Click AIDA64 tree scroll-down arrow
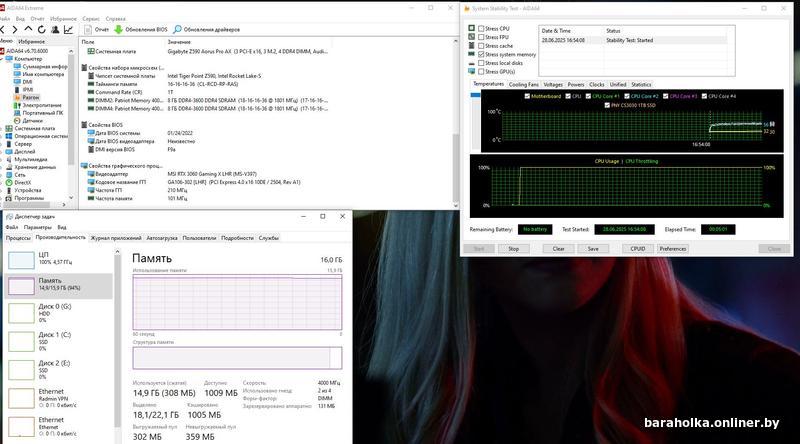The width and height of the screenshot is (800, 444). point(71,198)
